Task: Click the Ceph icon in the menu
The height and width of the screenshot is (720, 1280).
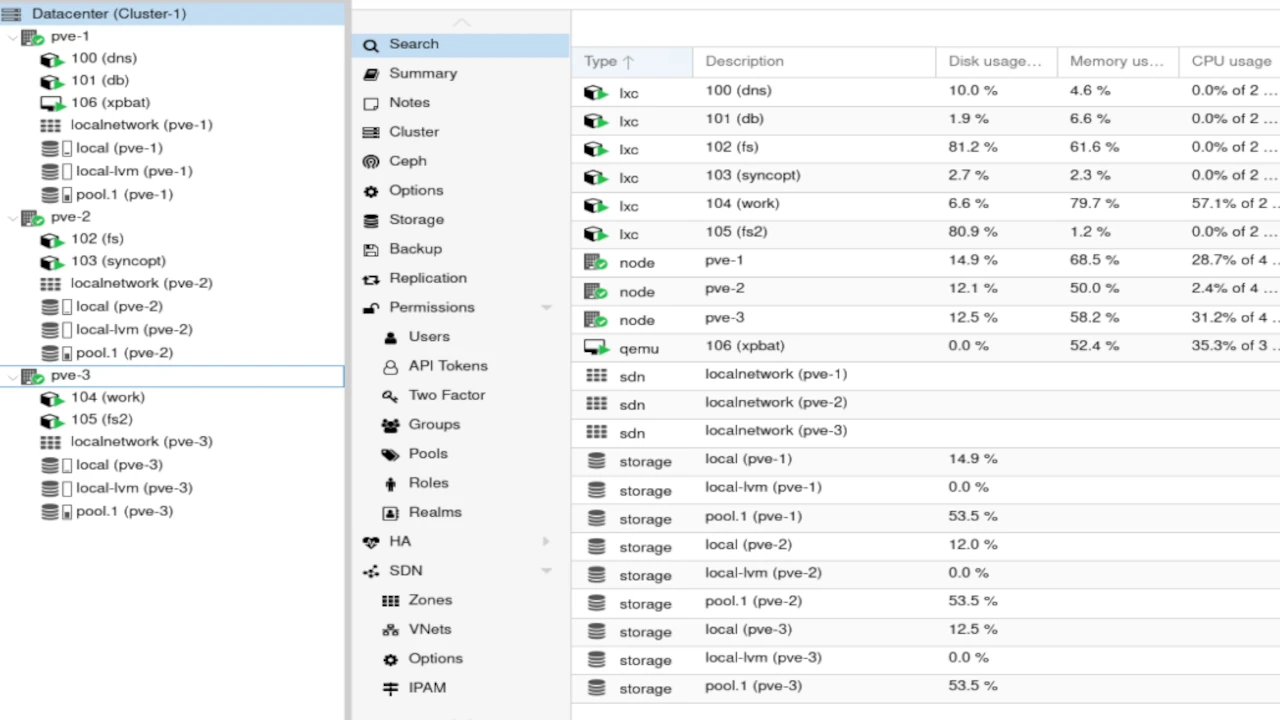Action: 371,161
